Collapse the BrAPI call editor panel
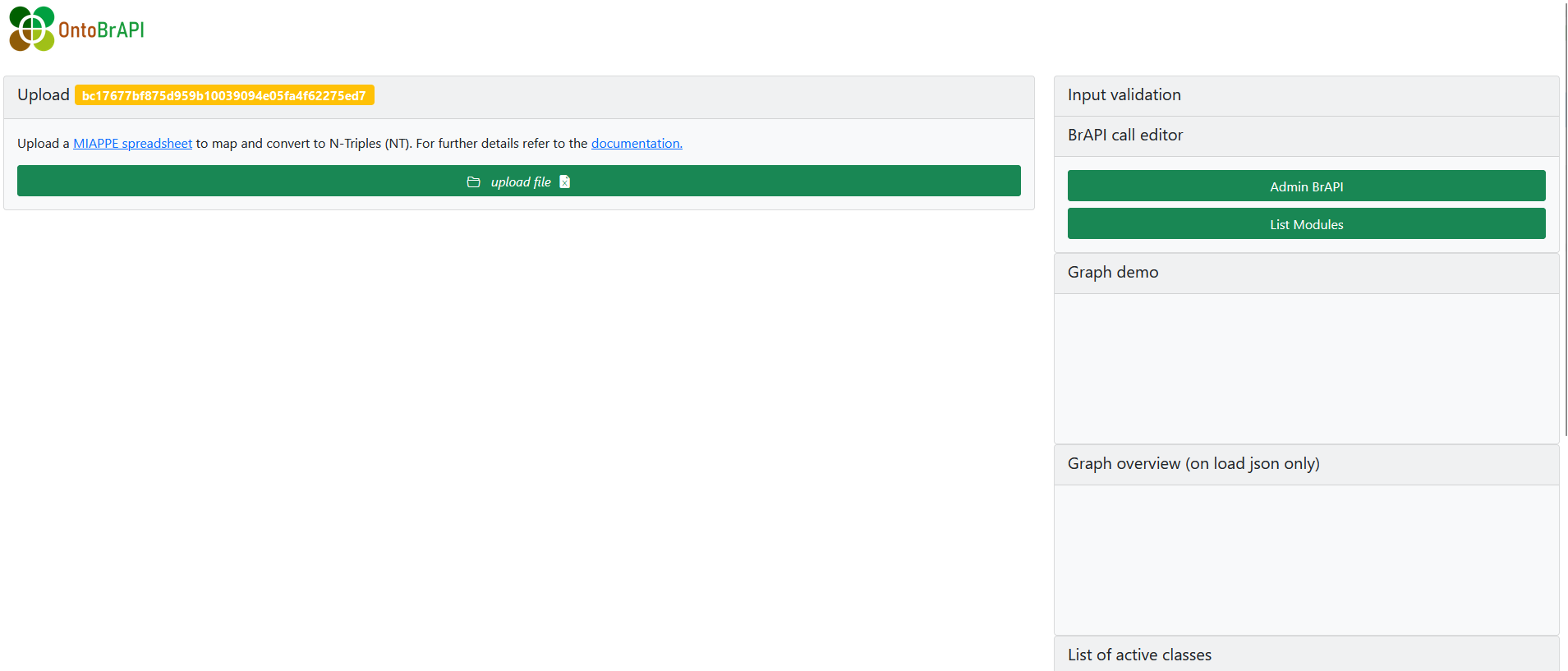Viewport: 1568px width, 671px height. pos(1306,136)
